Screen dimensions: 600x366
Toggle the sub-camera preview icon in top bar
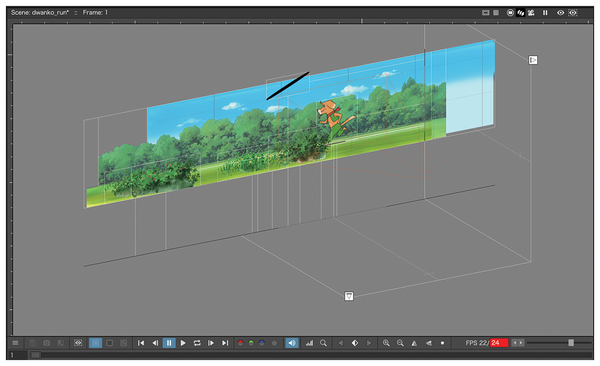click(x=573, y=13)
